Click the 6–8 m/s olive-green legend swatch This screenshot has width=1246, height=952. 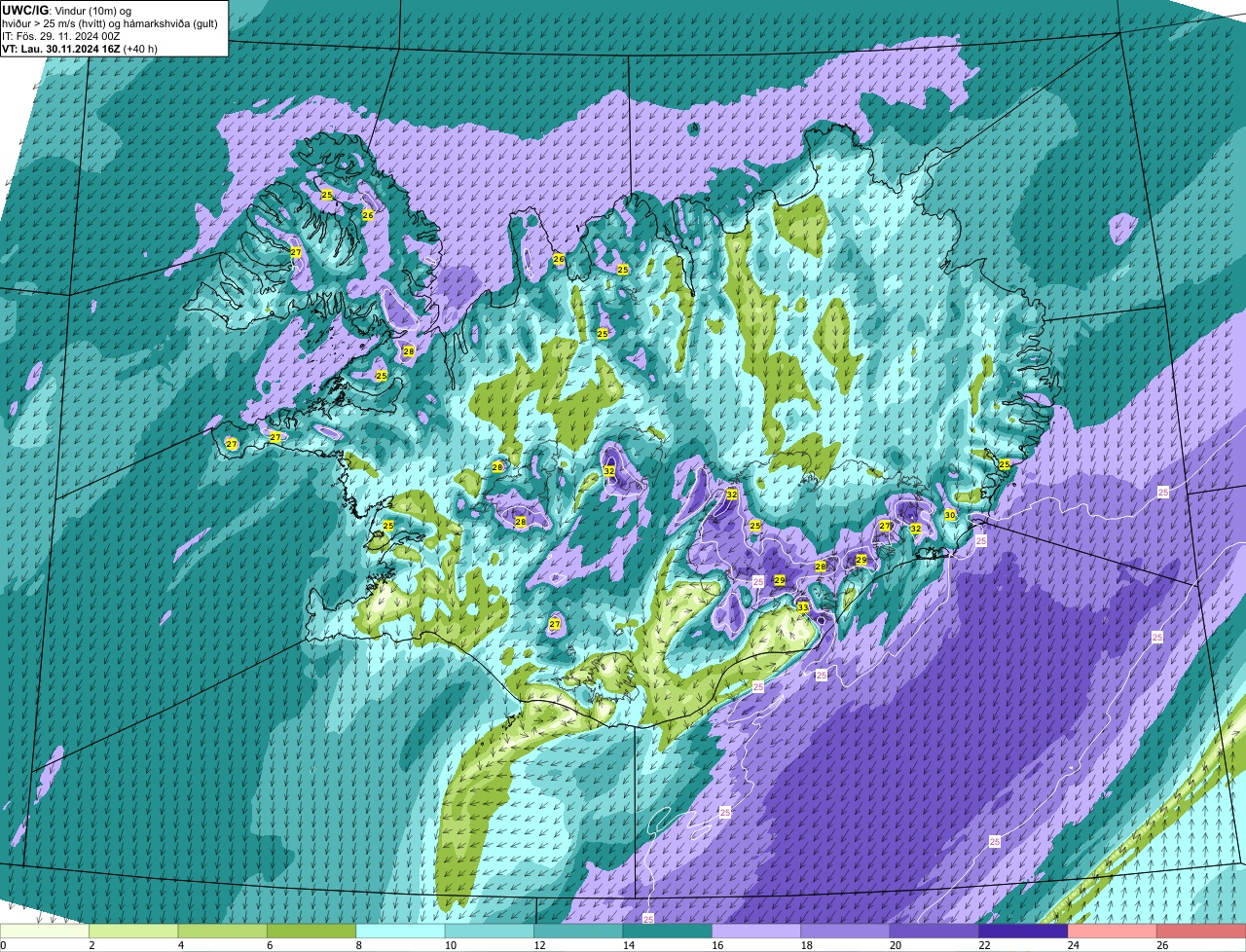(x=311, y=932)
